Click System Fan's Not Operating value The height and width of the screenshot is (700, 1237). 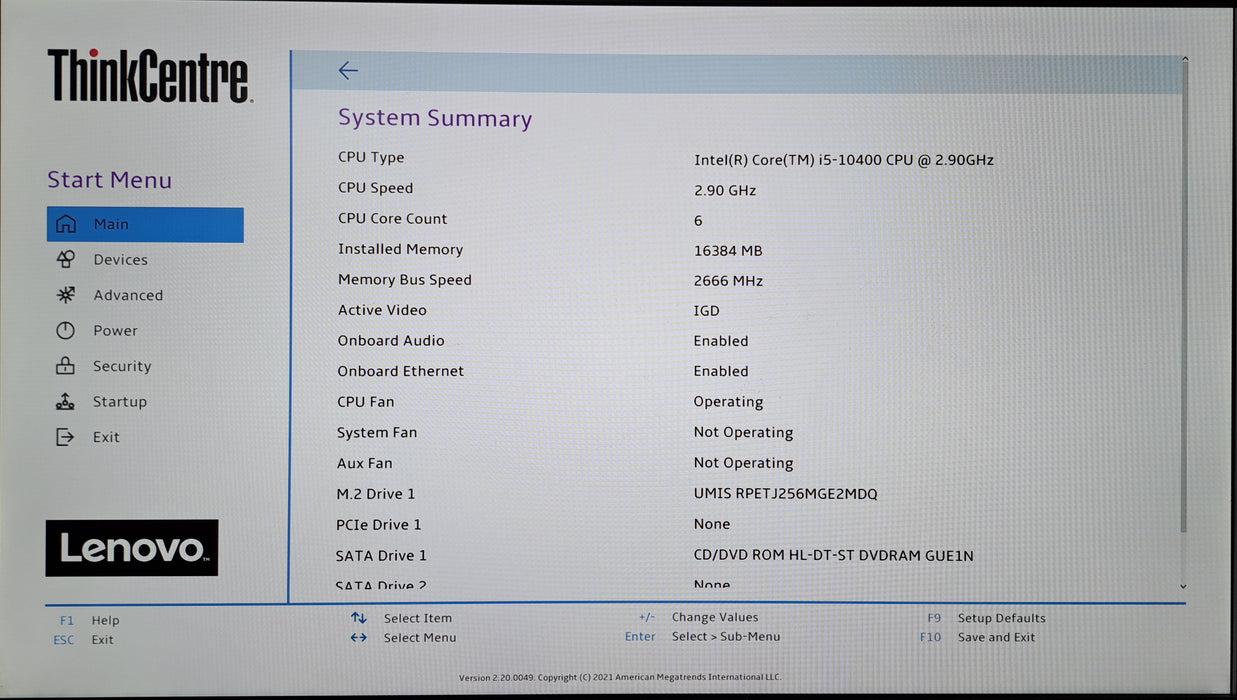click(743, 433)
